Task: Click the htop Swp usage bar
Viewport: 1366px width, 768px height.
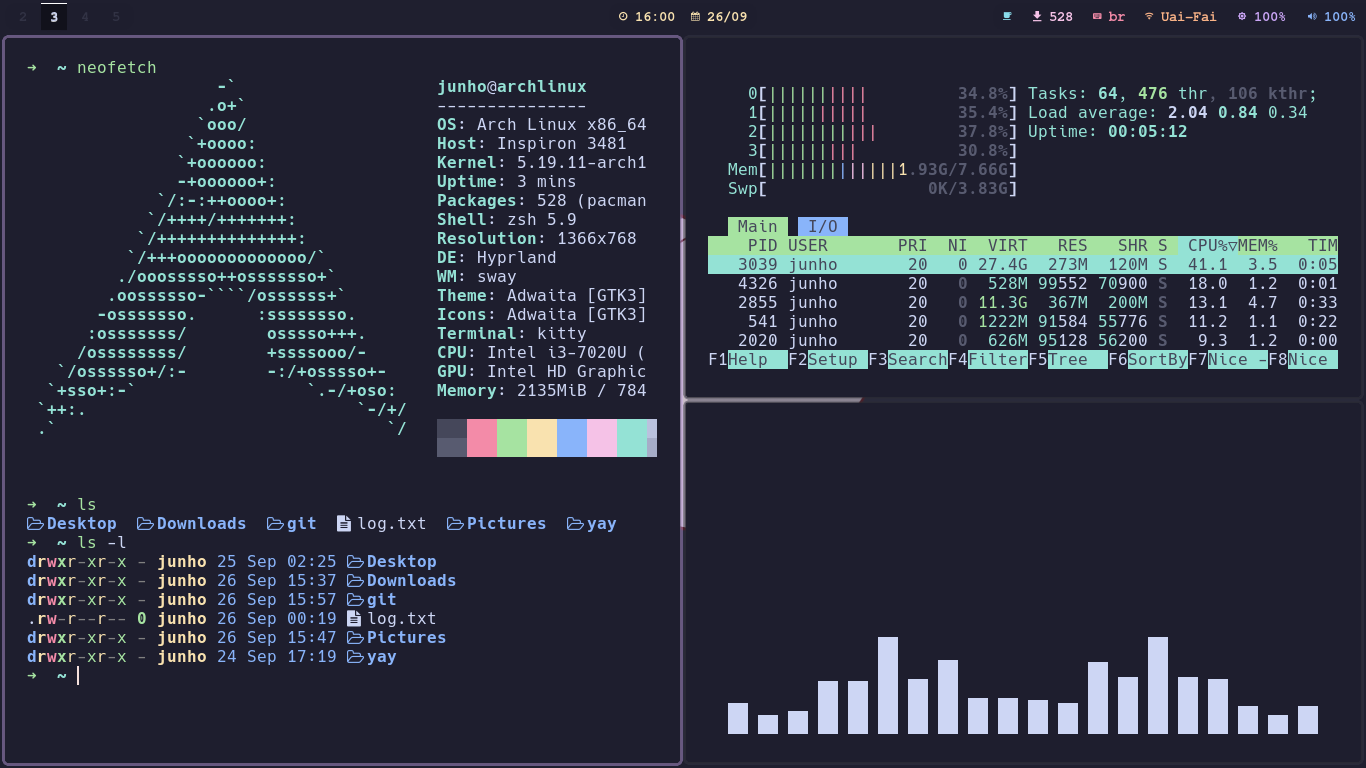Action: tap(873, 188)
